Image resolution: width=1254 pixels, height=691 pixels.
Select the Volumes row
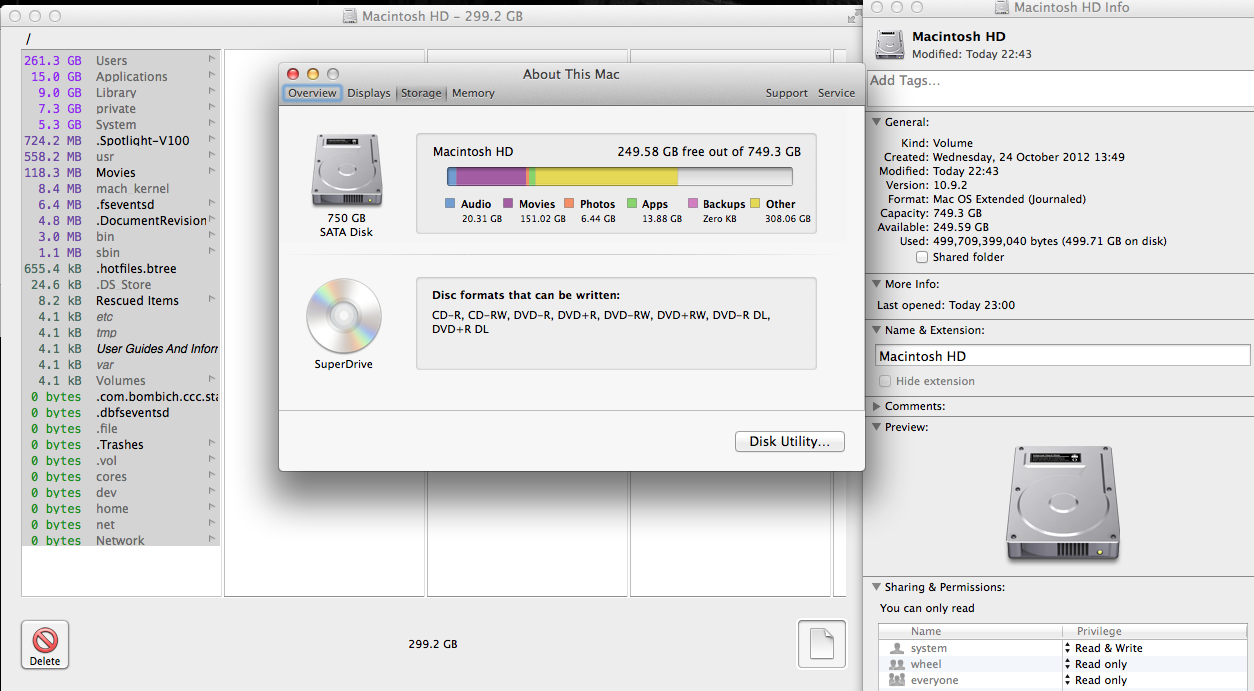click(x=121, y=380)
